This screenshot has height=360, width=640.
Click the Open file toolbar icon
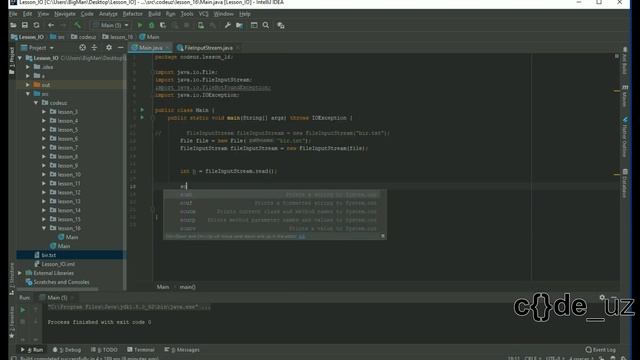[x=13, y=25]
